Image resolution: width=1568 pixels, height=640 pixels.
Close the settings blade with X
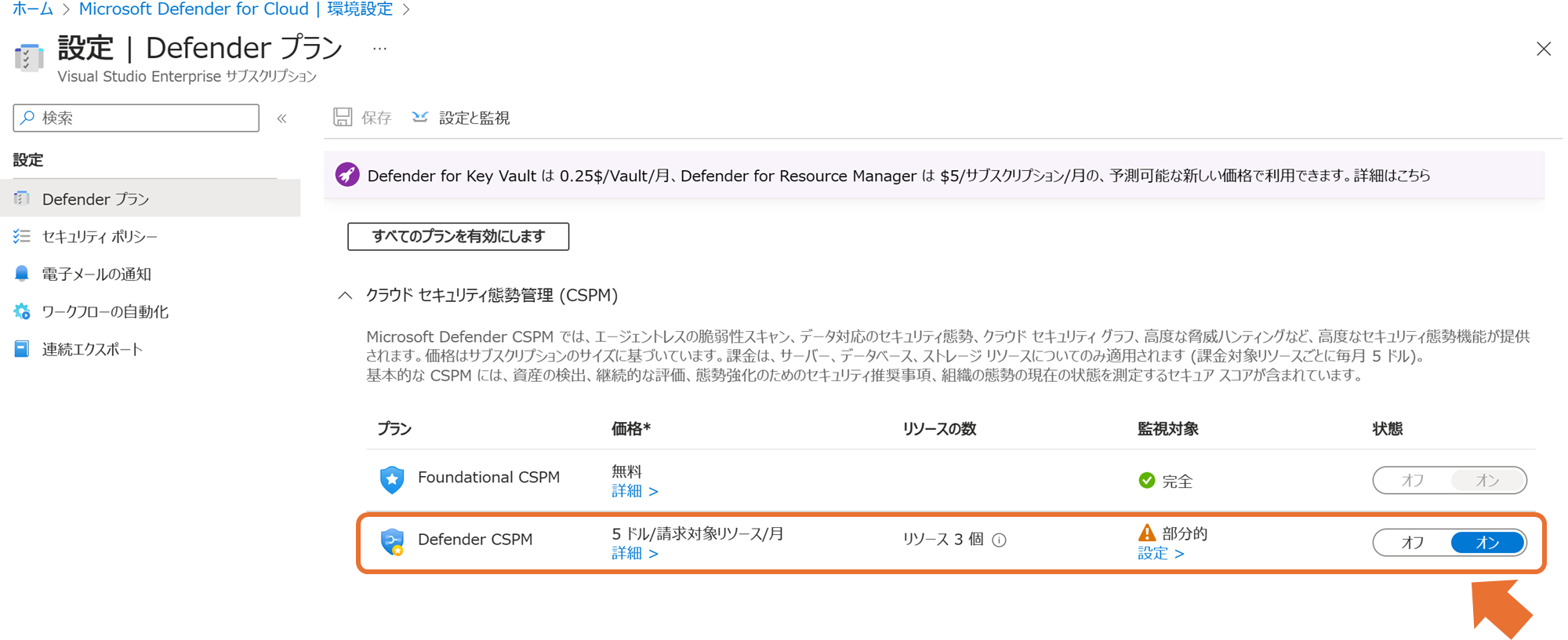1544,49
